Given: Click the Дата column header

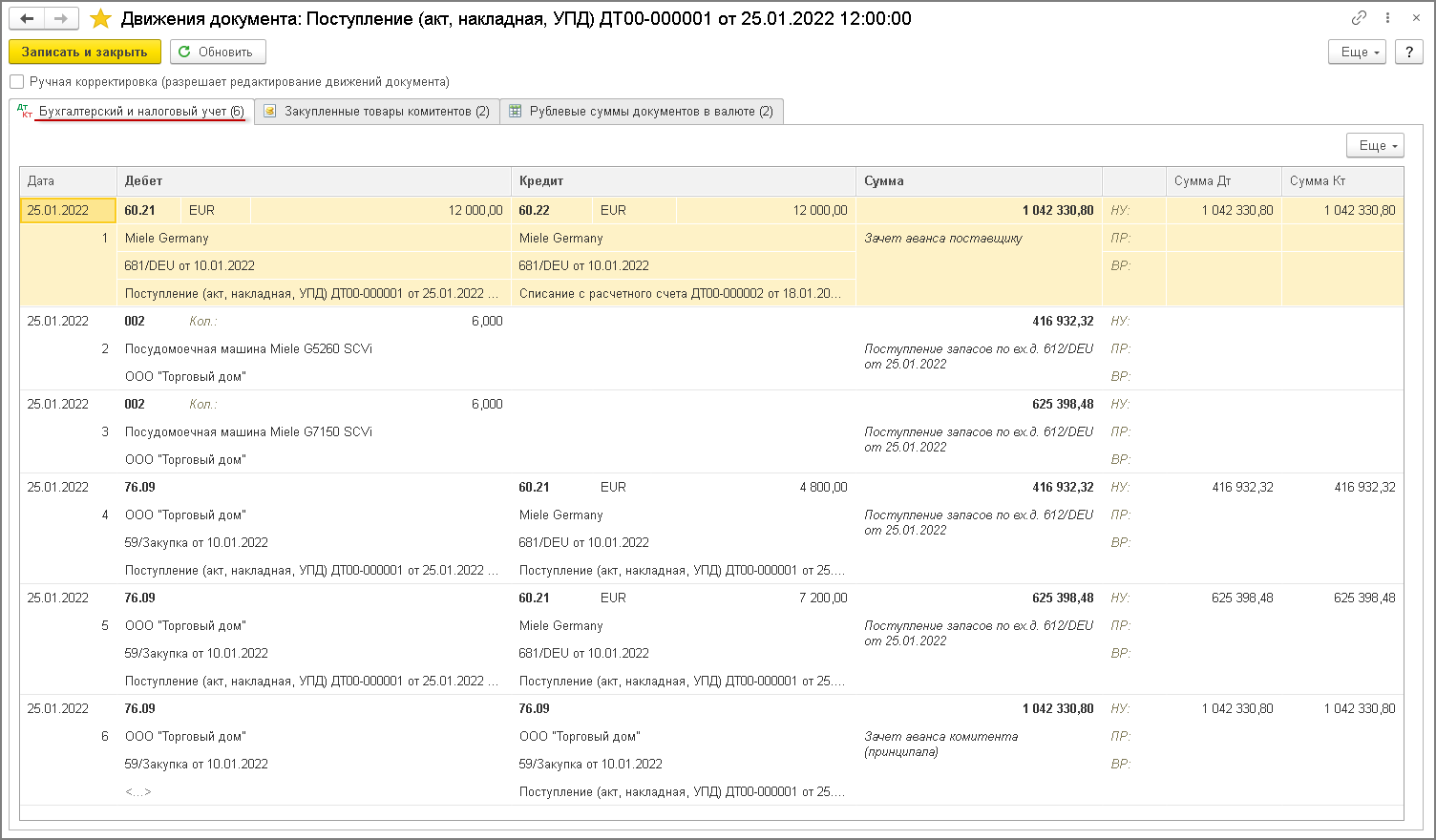Looking at the screenshot, I should click(x=68, y=180).
